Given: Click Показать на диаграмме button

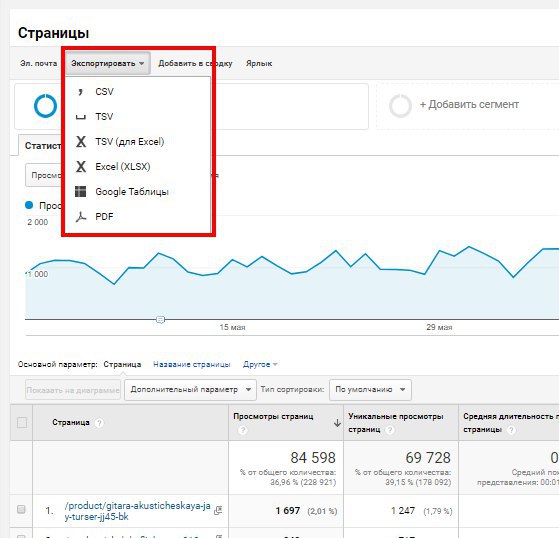Looking at the screenshot, I should coord(73,390).
